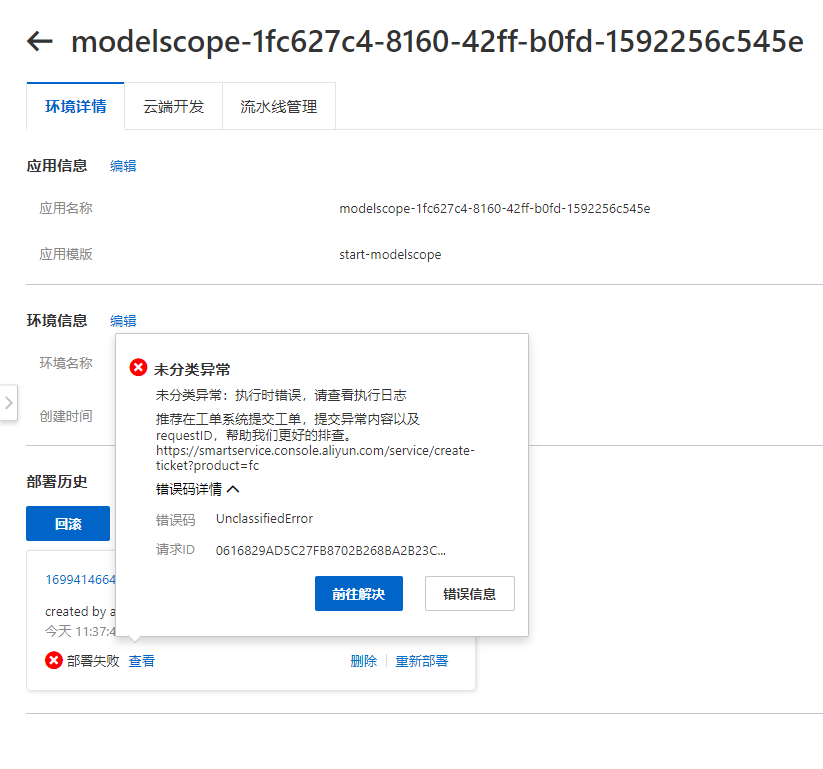Image resolution: width=823 pixels, height=769 pixels.
Task: Click 查看 next to 部署失败
Action: [142, 661]
